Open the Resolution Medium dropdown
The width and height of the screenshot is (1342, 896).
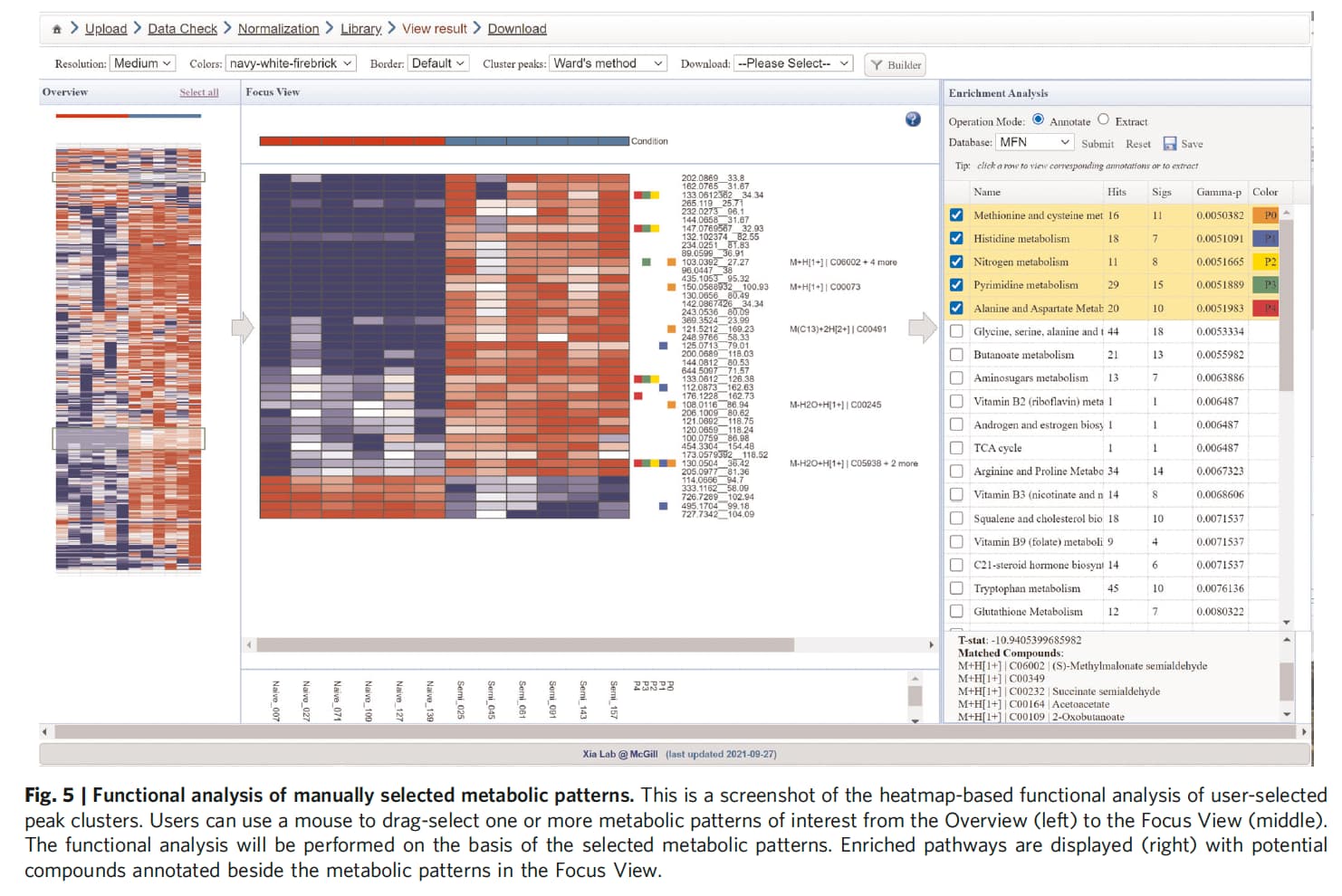click(142, 63)
